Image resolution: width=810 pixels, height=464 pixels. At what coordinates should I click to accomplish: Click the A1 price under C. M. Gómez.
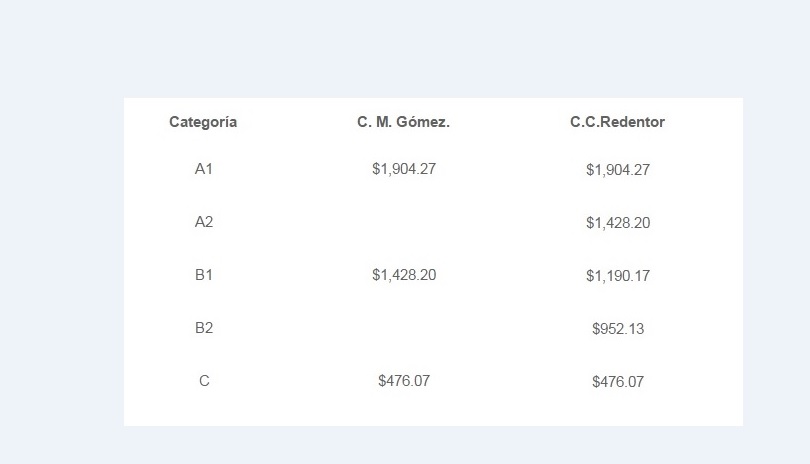click(404, 169)
